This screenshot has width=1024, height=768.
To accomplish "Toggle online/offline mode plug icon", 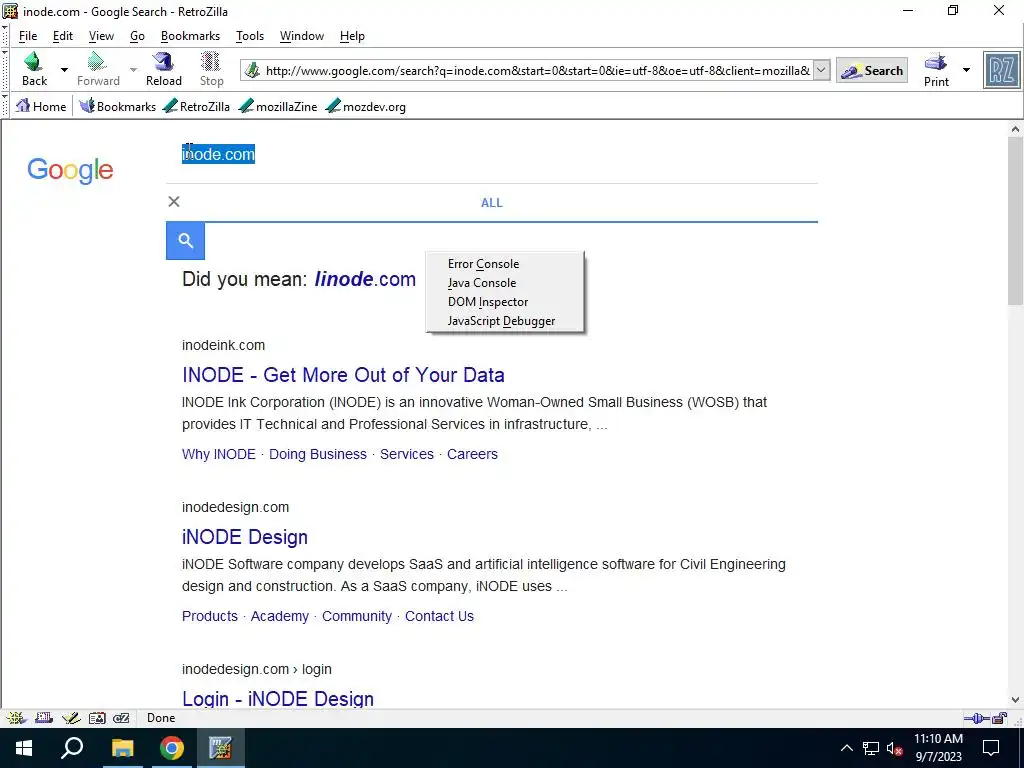I will click(x=977, y=718).
